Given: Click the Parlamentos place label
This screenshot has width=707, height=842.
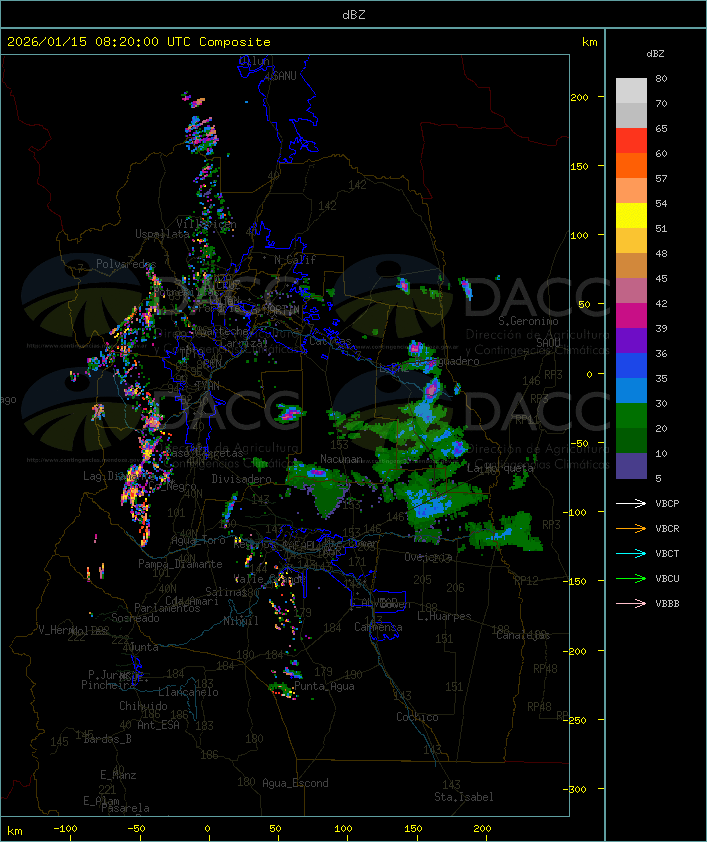Looking at the screenshot, I should coord(167,608).
